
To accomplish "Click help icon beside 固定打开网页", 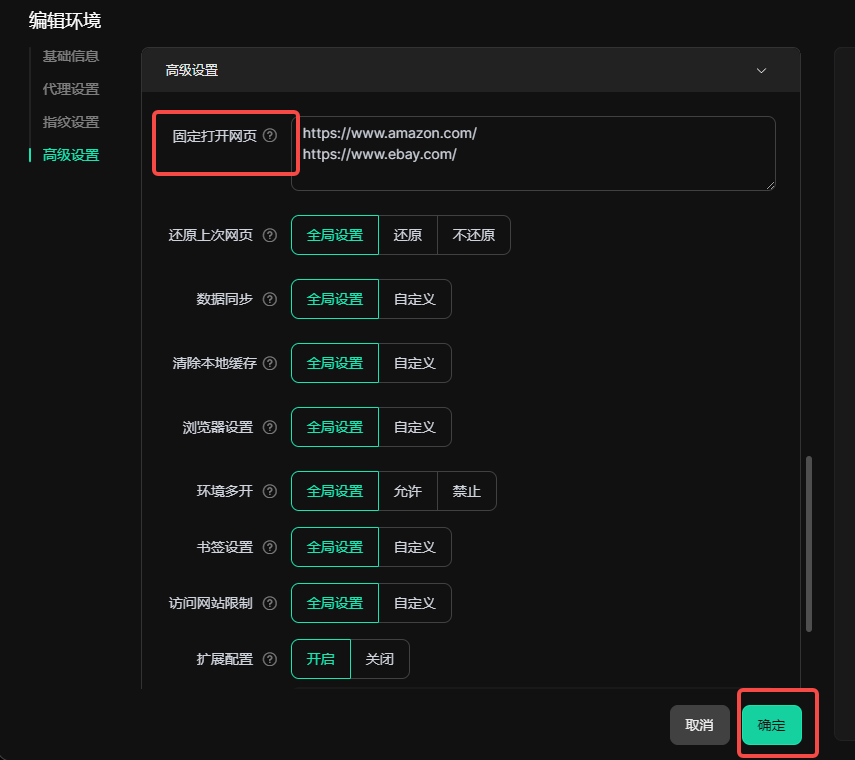I will click(269, 136).
